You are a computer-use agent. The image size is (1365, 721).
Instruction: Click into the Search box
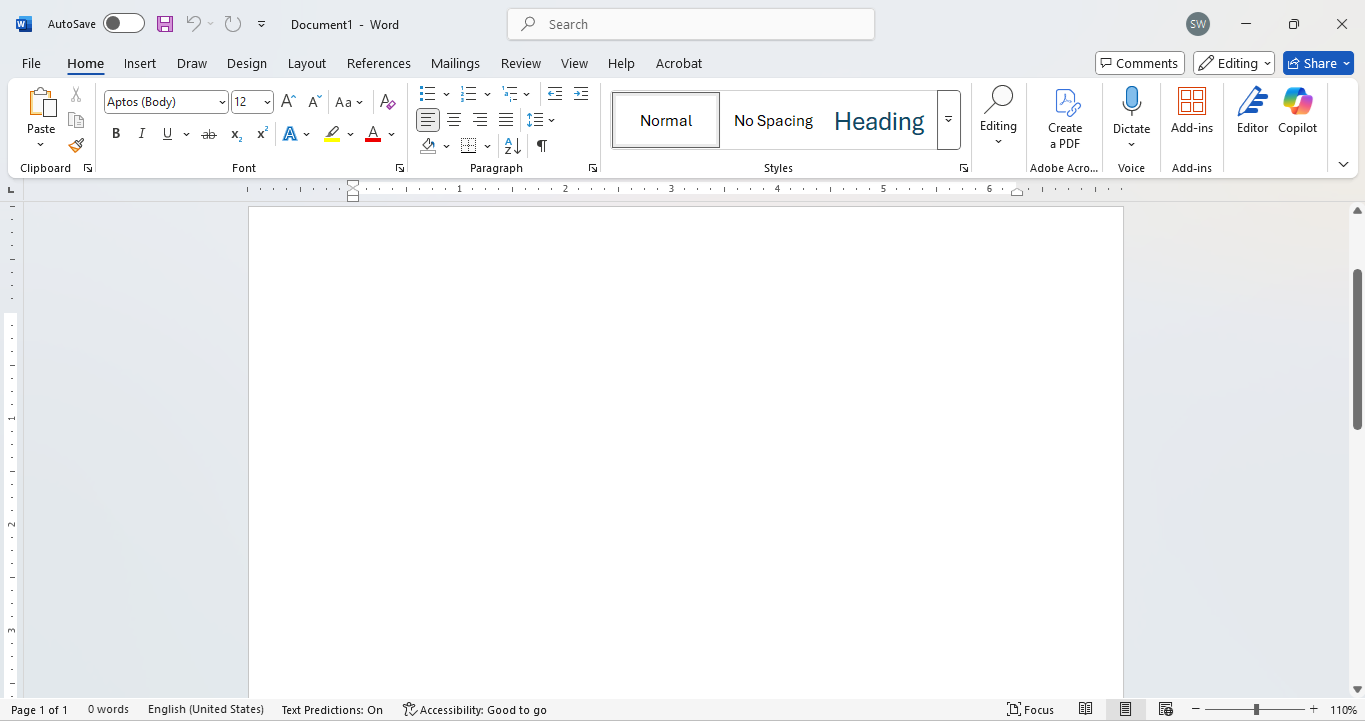point(690,24)
